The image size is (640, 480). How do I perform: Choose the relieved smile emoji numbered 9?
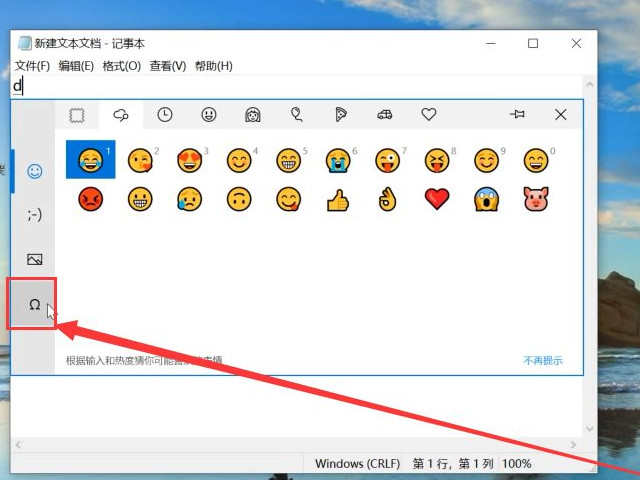pyautogui.click(x=487, y=160)
